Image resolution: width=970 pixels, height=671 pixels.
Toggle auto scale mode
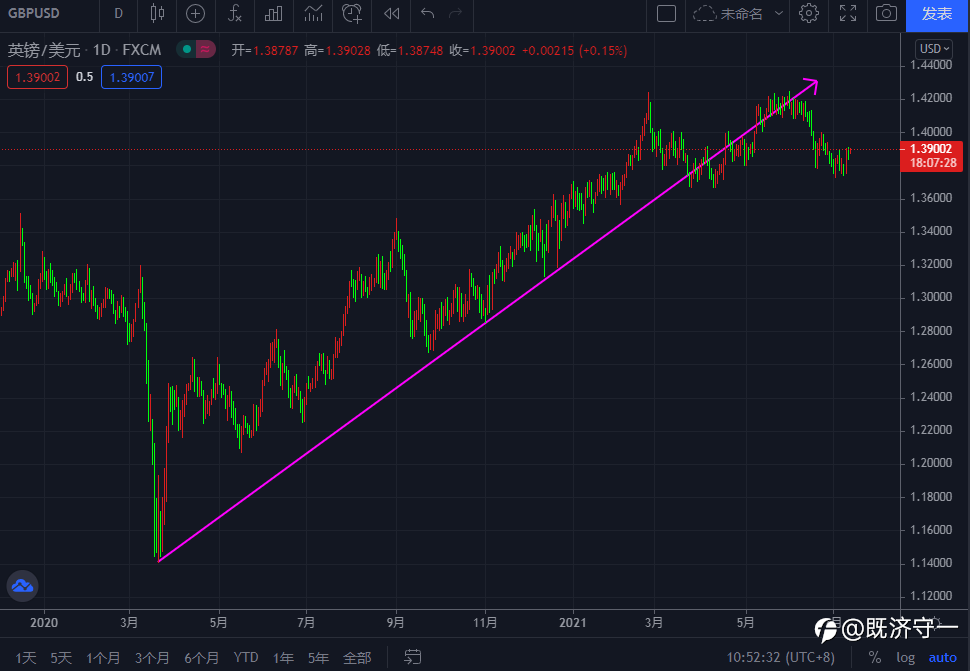pyautogui.click(x=942, y=657)
